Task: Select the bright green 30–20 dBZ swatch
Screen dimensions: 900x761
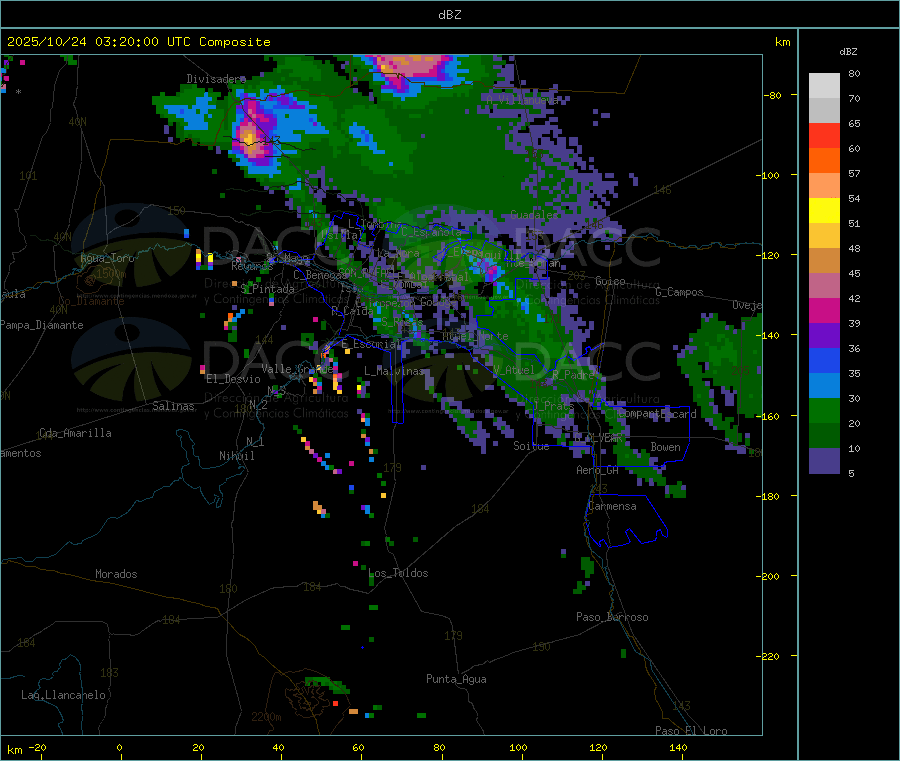Action: 824,410
